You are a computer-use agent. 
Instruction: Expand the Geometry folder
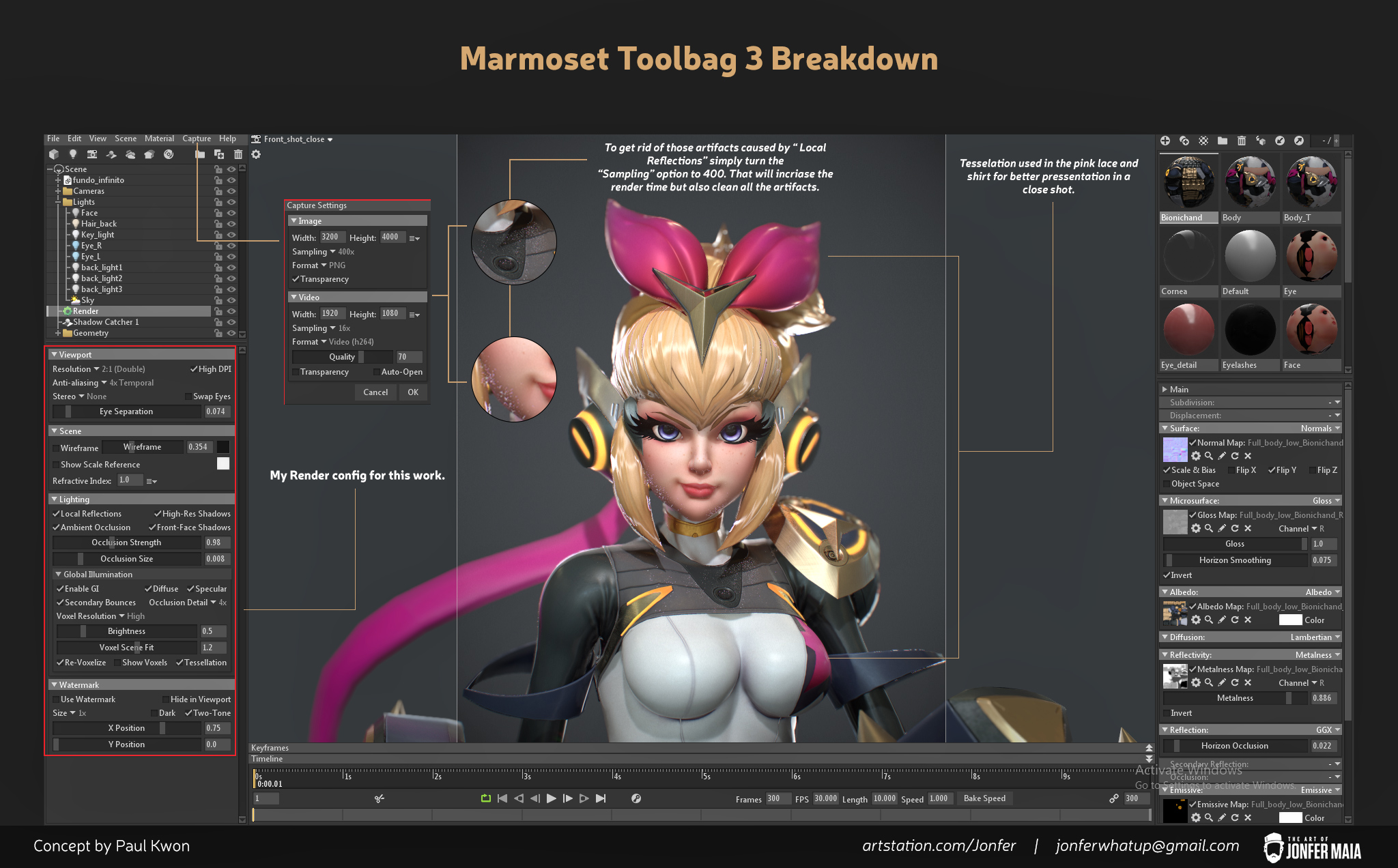click(x=59, y=333)
